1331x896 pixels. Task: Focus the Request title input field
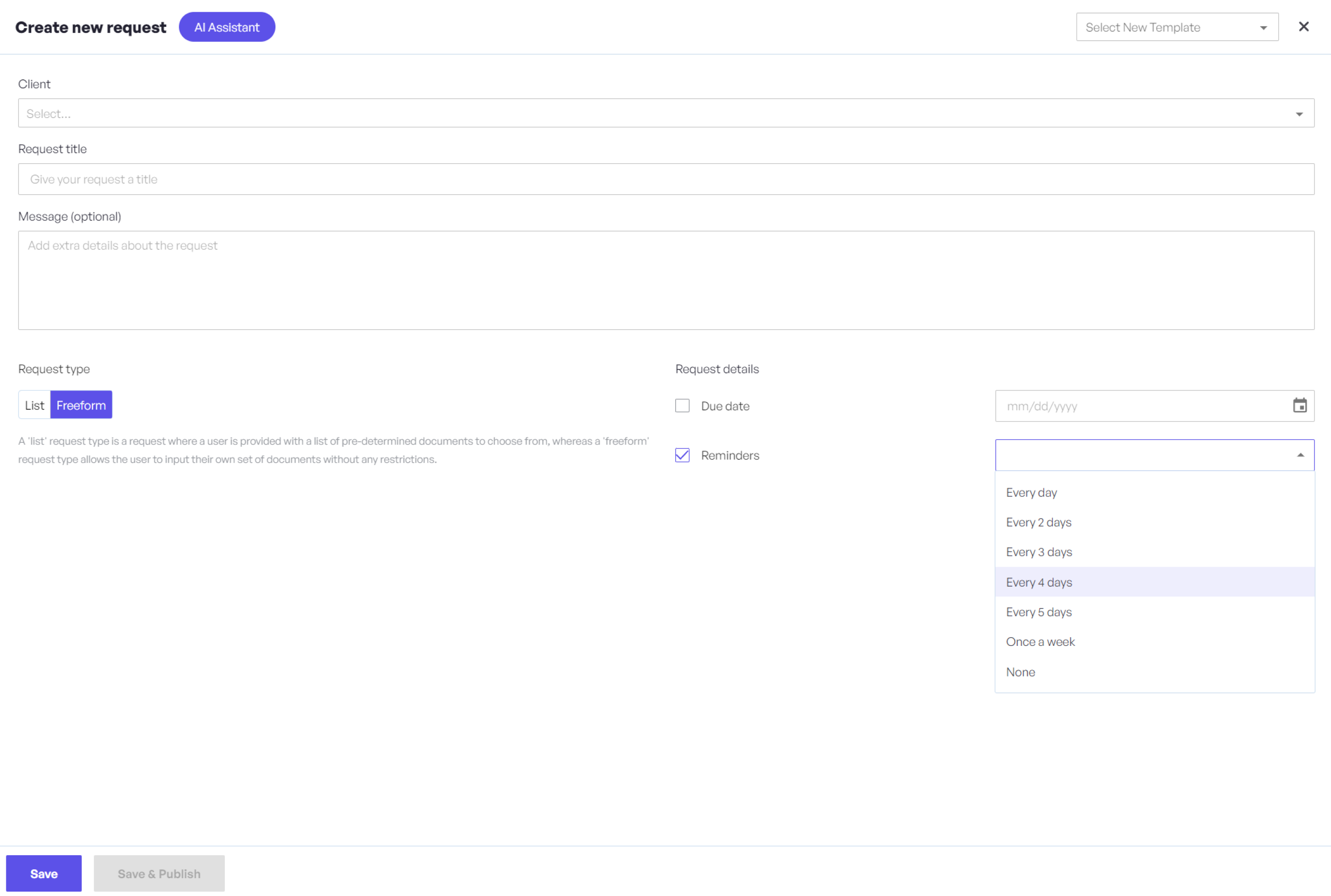pos(666,179)
